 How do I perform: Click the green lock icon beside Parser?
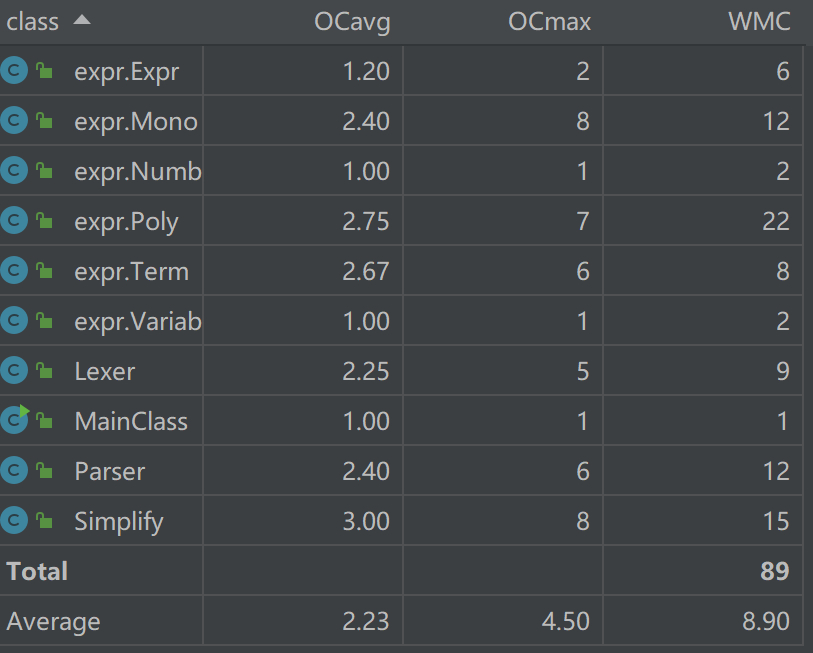point(44,471)
